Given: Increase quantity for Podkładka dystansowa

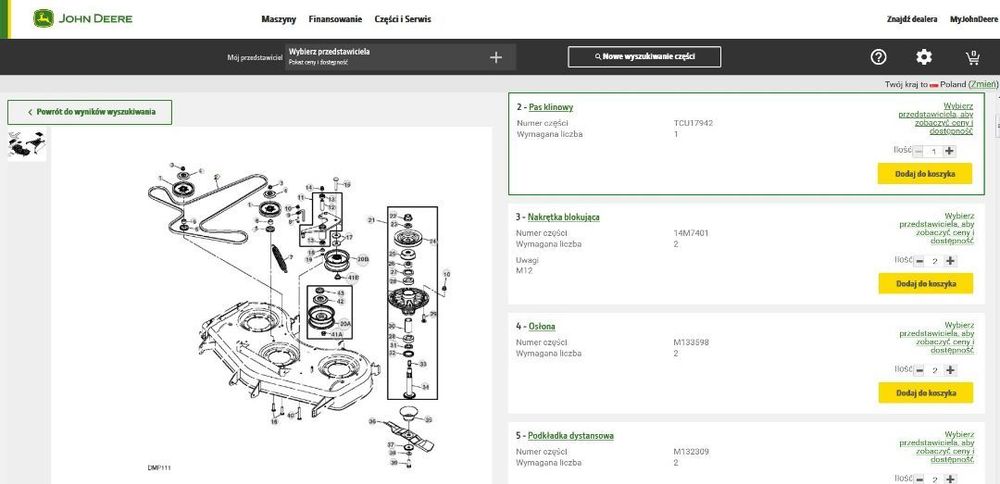Looking at the screenshot, I should coord(950,480).
